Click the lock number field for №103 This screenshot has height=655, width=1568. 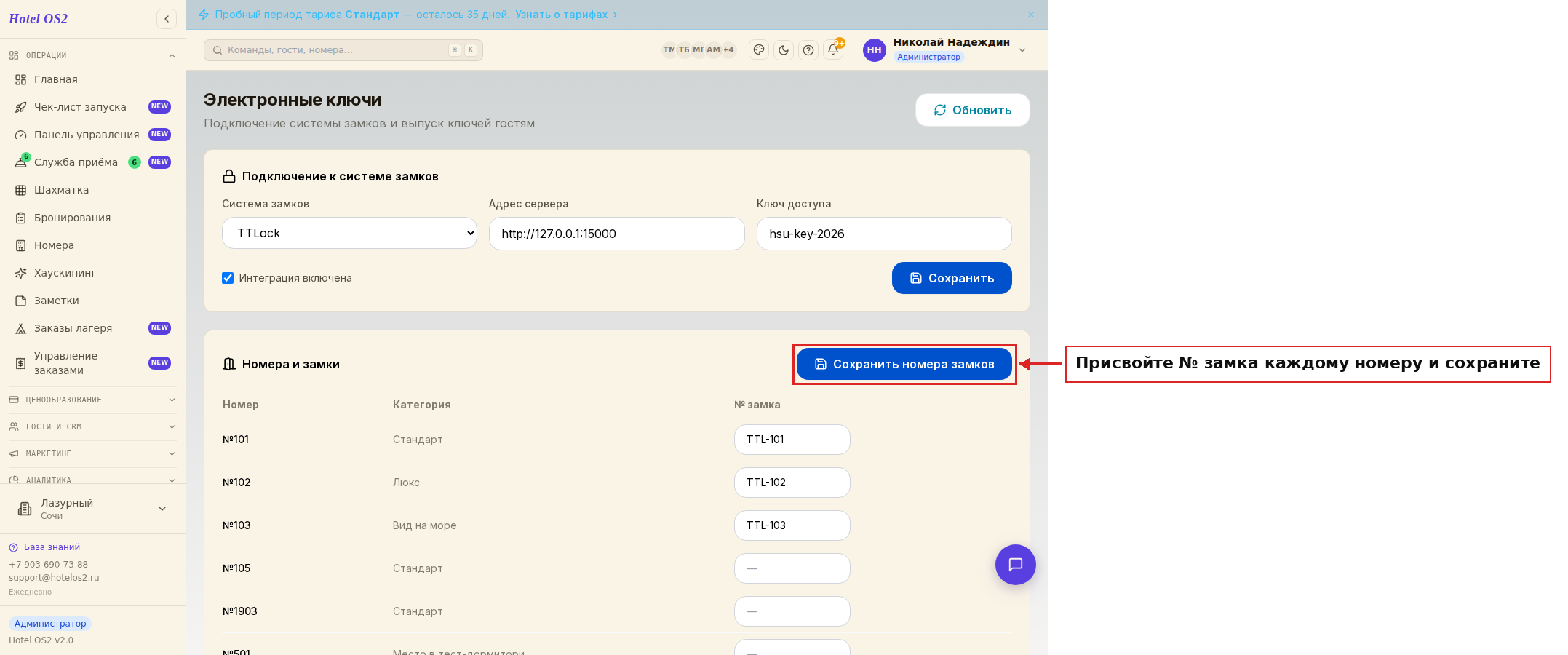coord(792,525)
